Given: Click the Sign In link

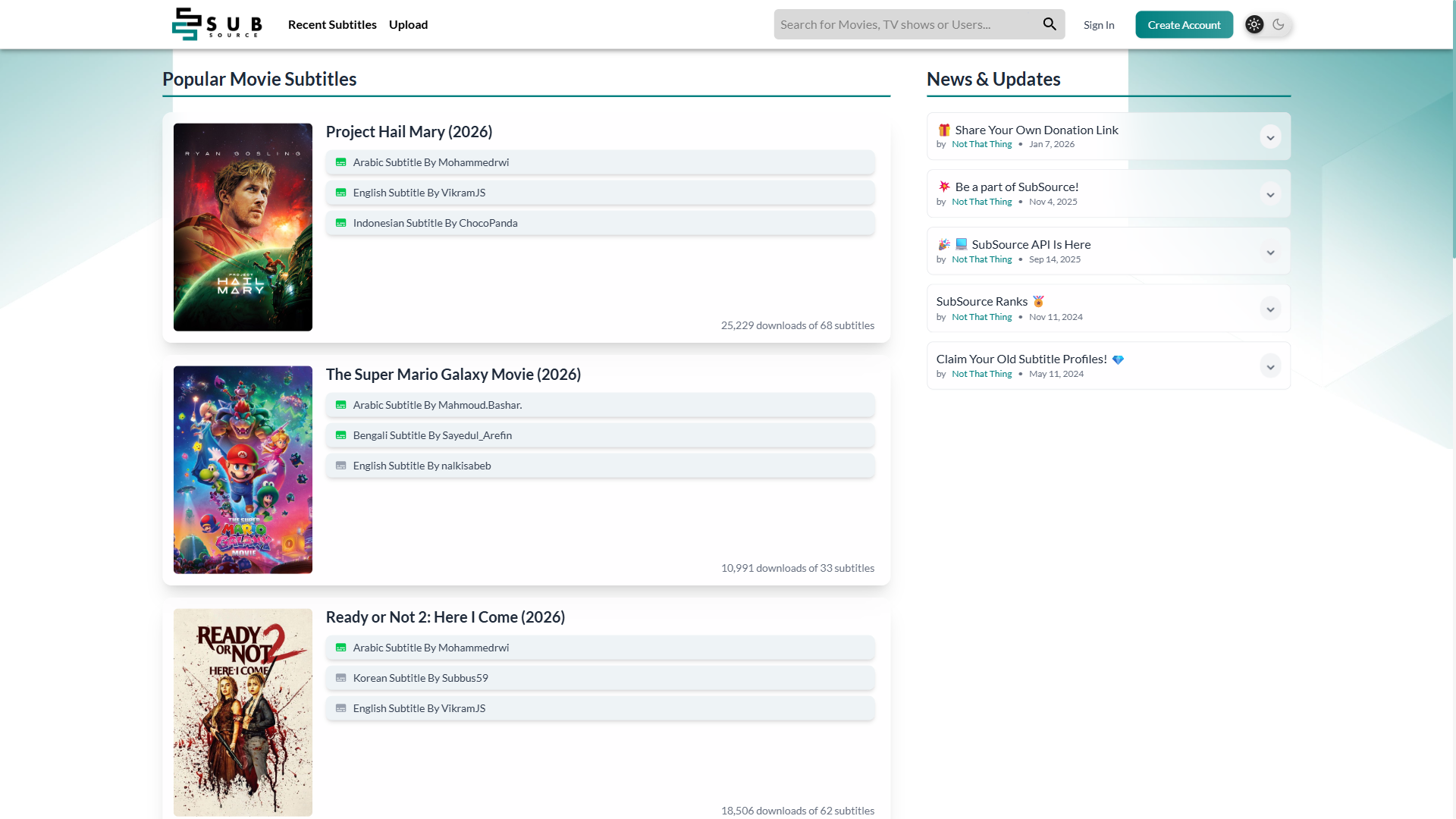Looking at the screenshot, I should 1099,25.
